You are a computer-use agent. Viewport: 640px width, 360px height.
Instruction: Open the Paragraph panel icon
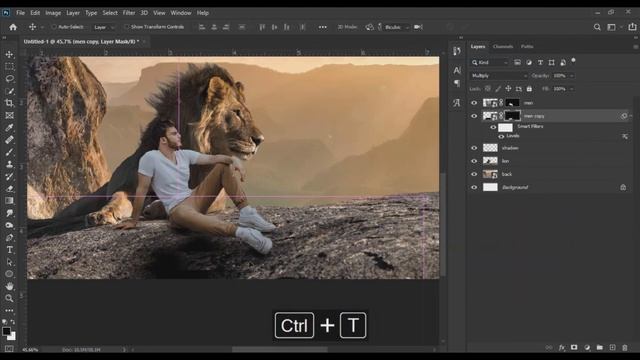(x=457, y=84)
